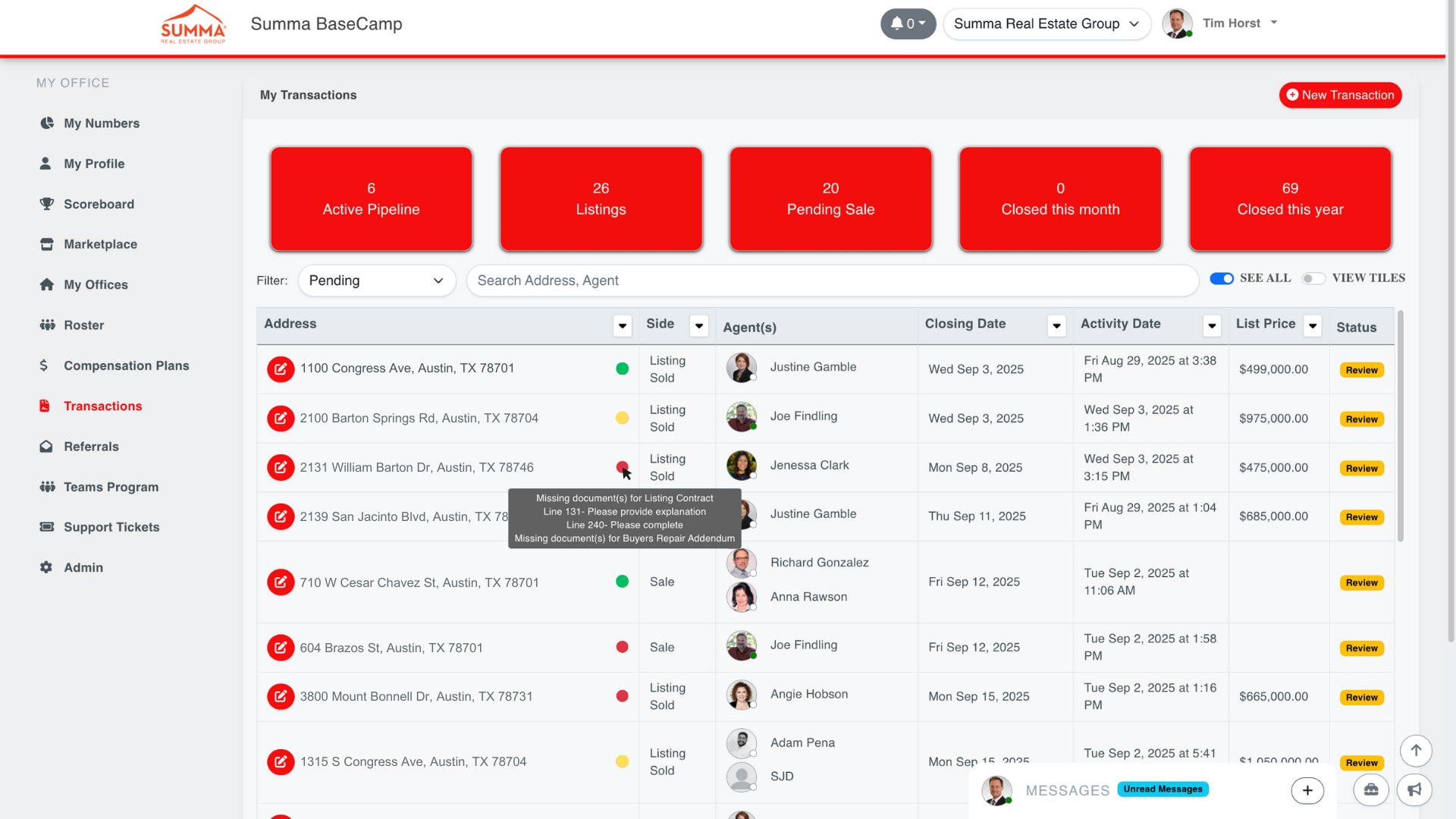
Task: Click the edit icon for 1100 Congress Ave
Action: (281, 369)
